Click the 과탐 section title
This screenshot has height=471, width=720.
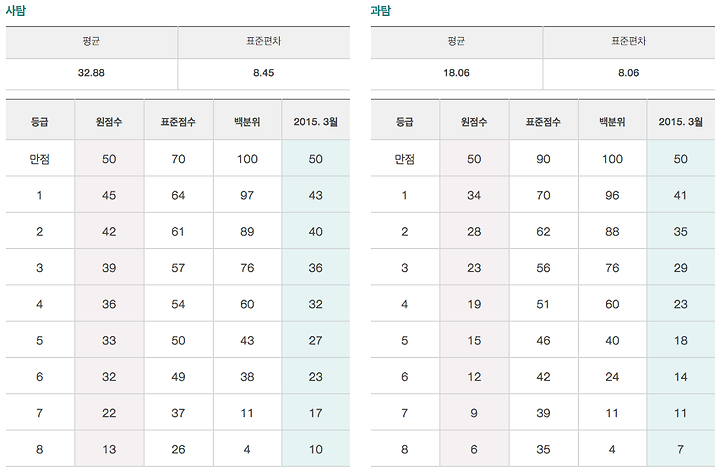click(x=381, y=10)
